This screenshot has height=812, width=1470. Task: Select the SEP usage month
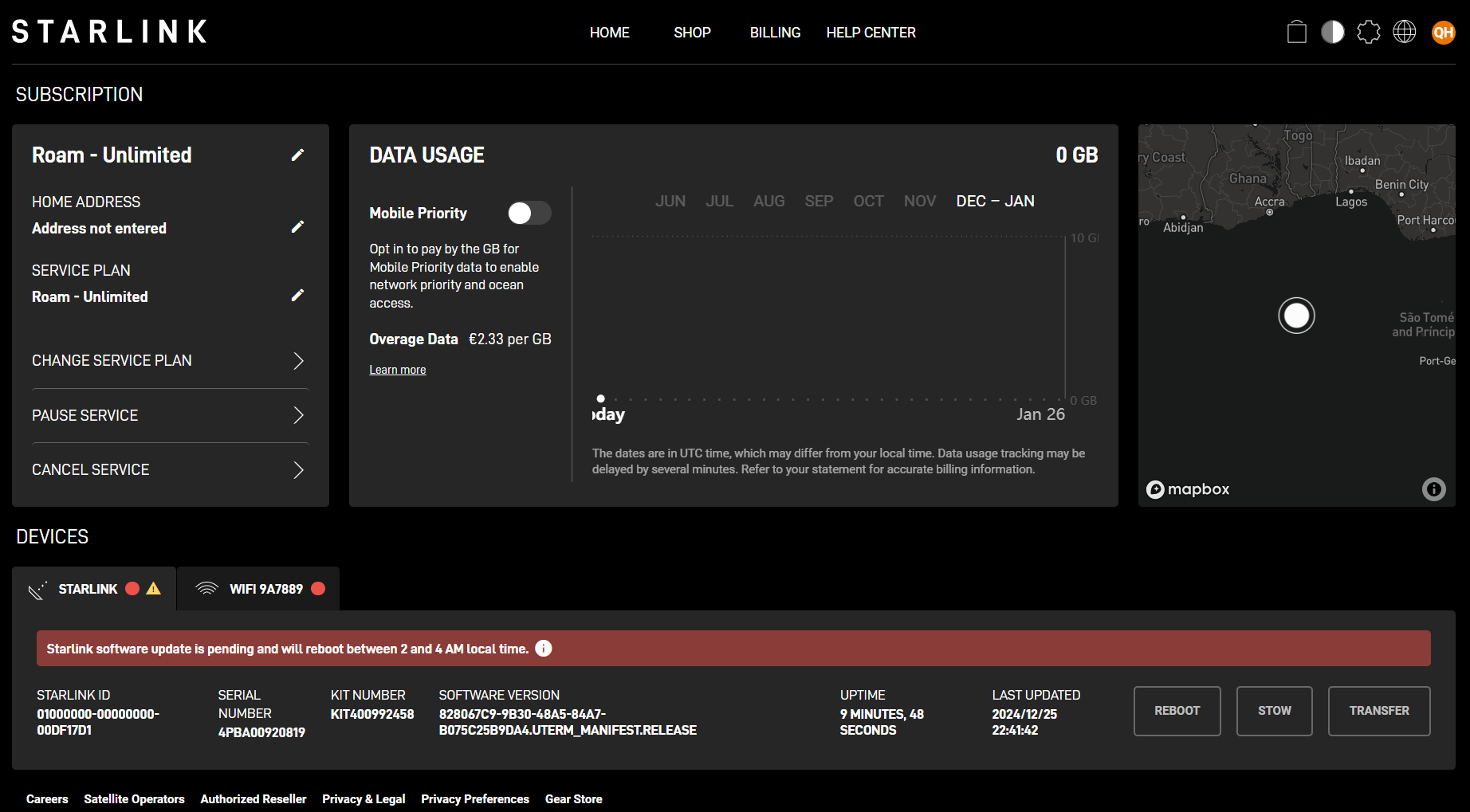point(819,201)
